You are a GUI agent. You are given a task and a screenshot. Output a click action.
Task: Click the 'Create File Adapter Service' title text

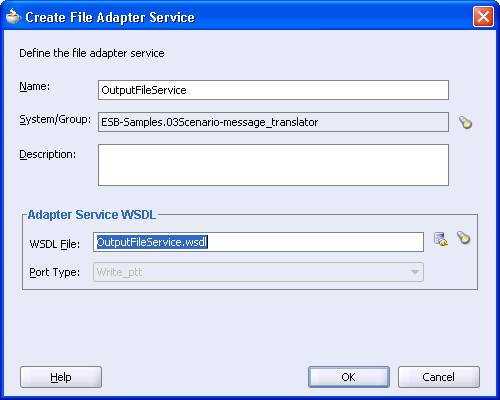(110, 17)
